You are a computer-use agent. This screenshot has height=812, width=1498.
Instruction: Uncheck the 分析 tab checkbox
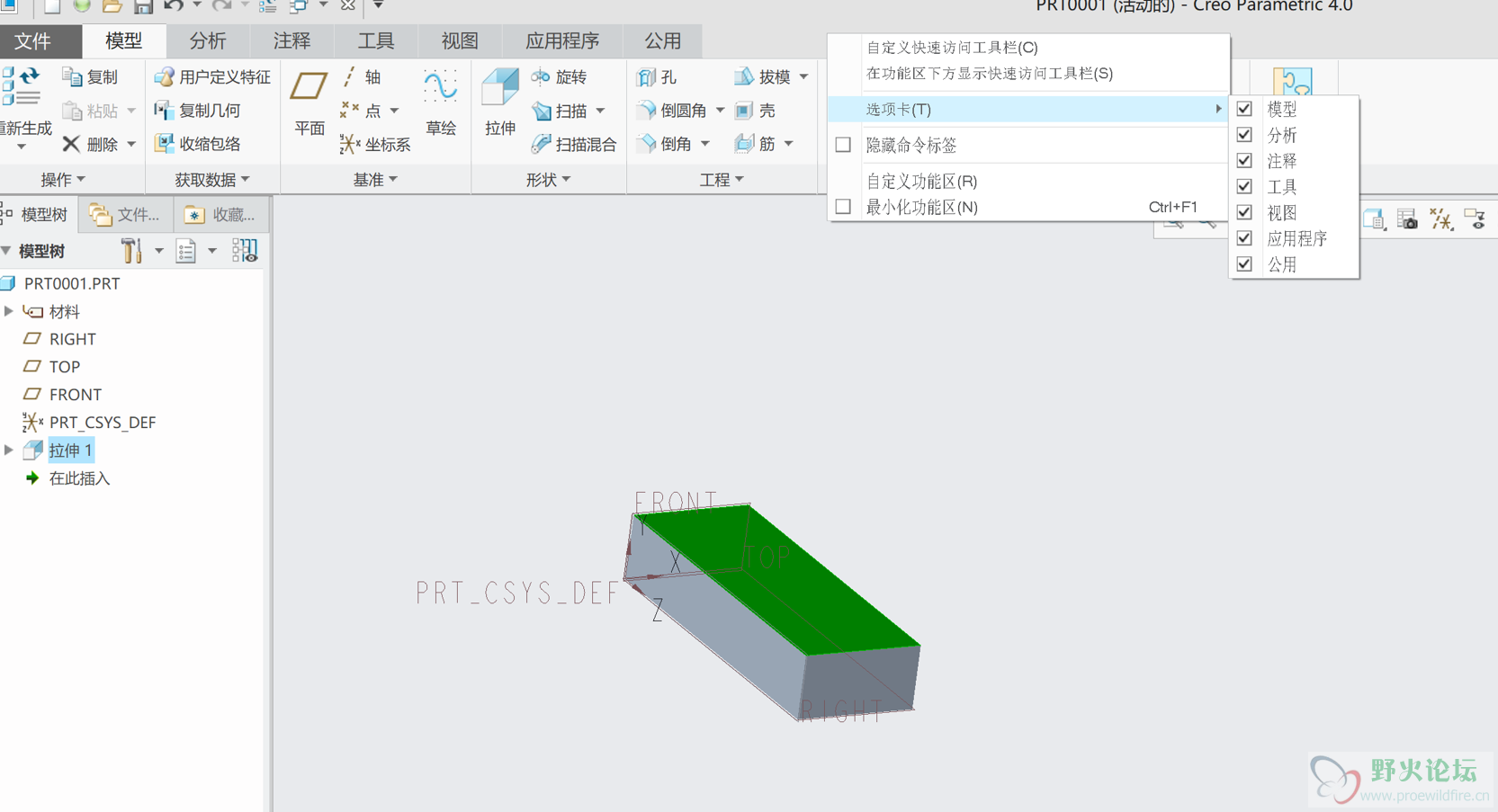point(1244,135)
